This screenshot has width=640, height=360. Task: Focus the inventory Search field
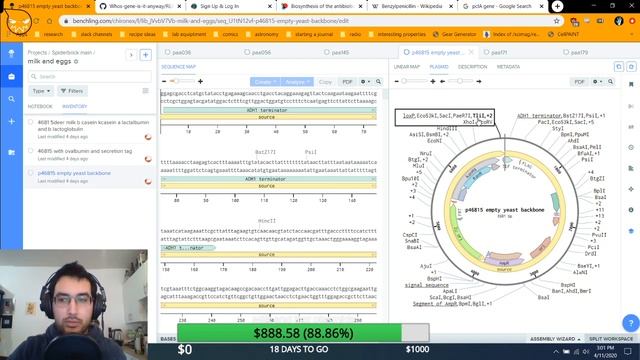(x=89, y=76)
